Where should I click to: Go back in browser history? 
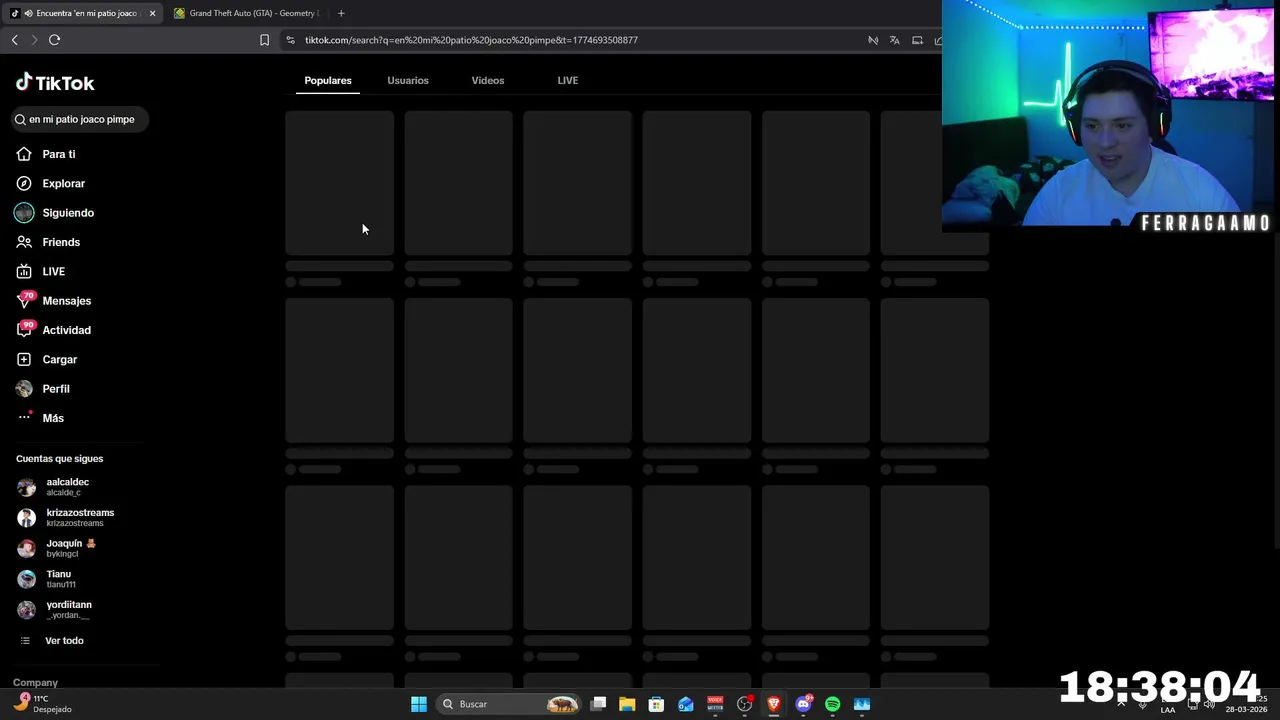14,40
